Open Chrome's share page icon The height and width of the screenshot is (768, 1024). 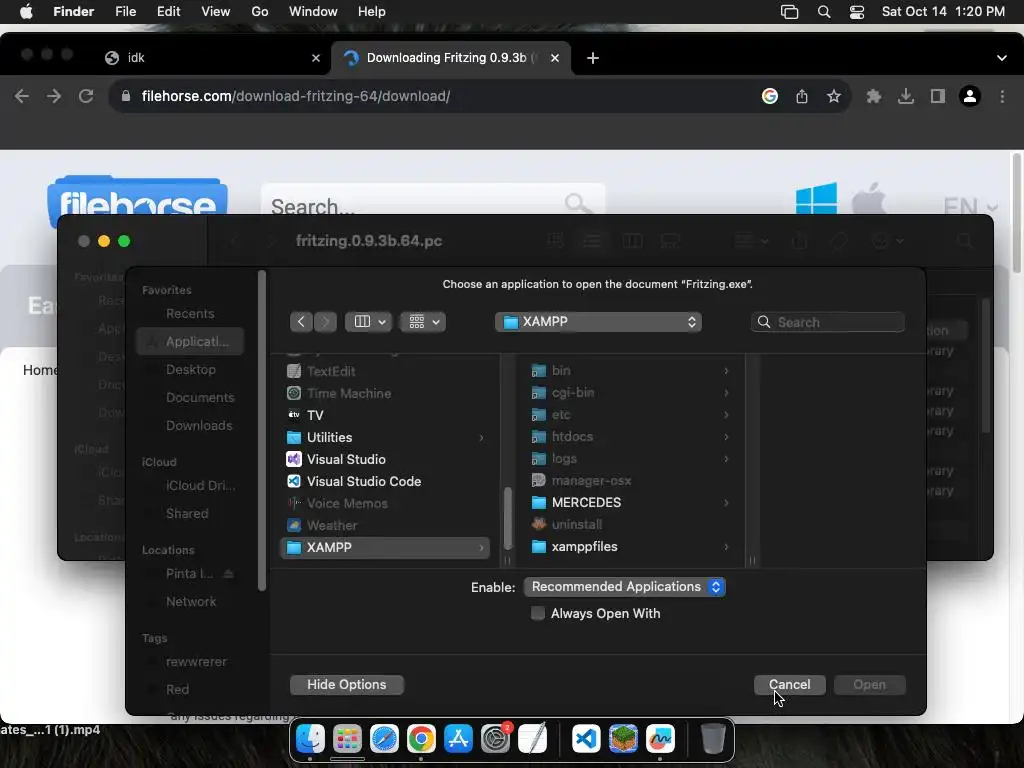(x=802, y=97)
